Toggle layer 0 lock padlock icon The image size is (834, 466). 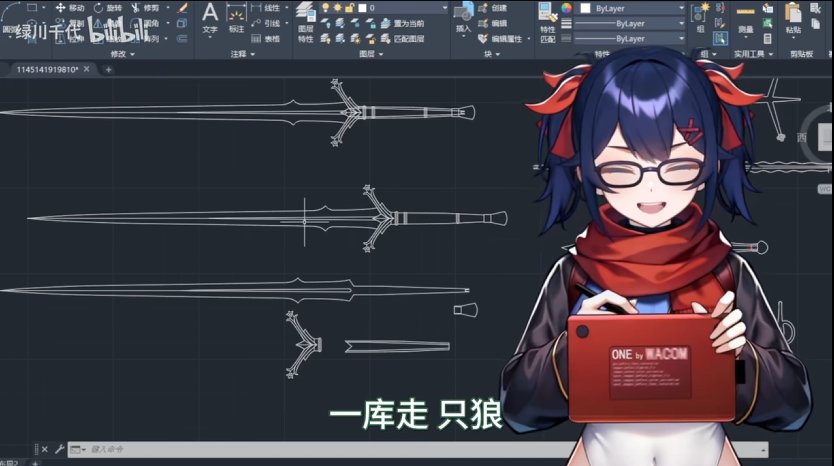[x=349, y=7]
